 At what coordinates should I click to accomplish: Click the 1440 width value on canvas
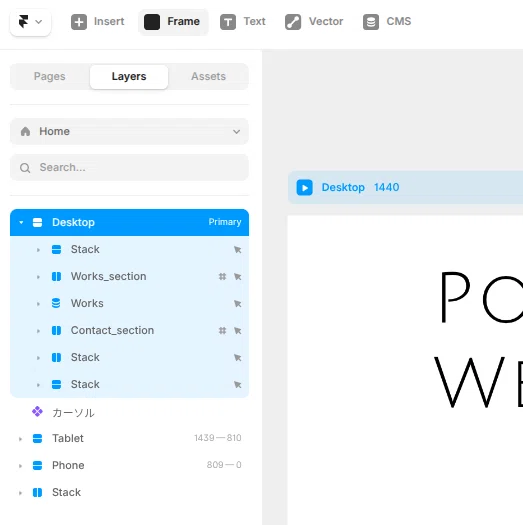click(x=387, y=188)
